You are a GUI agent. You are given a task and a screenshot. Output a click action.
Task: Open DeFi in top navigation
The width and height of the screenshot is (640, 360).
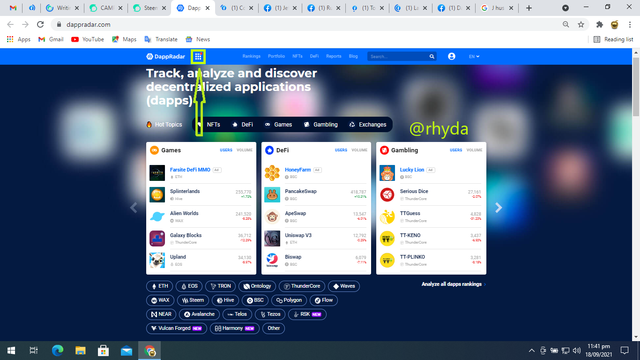314,56
